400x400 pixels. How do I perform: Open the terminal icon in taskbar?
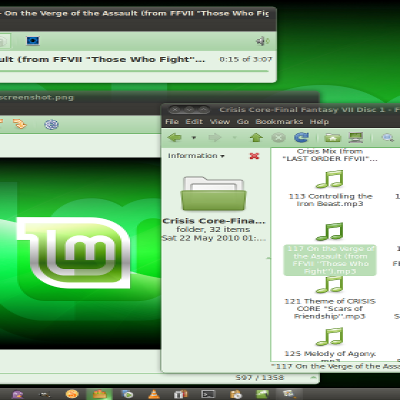[x=208, y=394]
